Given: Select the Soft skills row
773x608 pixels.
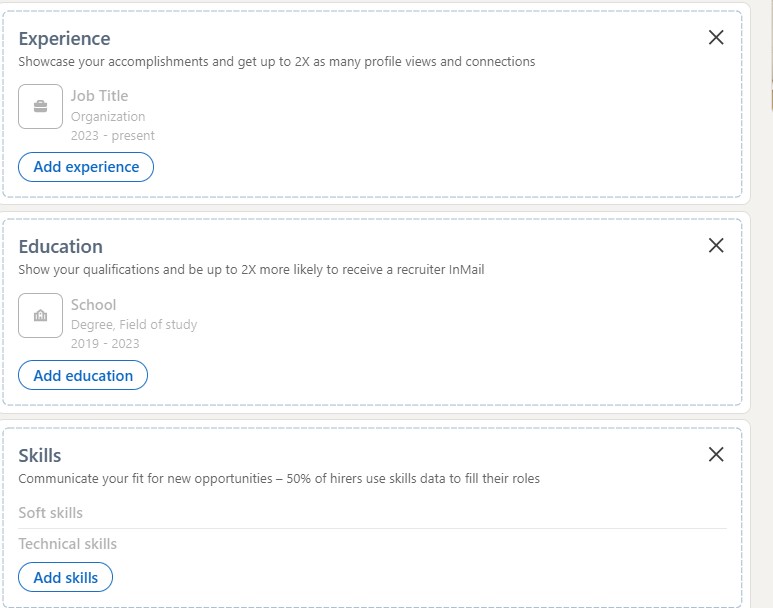Looking at the screenshot, I should [x=372, y=513].
